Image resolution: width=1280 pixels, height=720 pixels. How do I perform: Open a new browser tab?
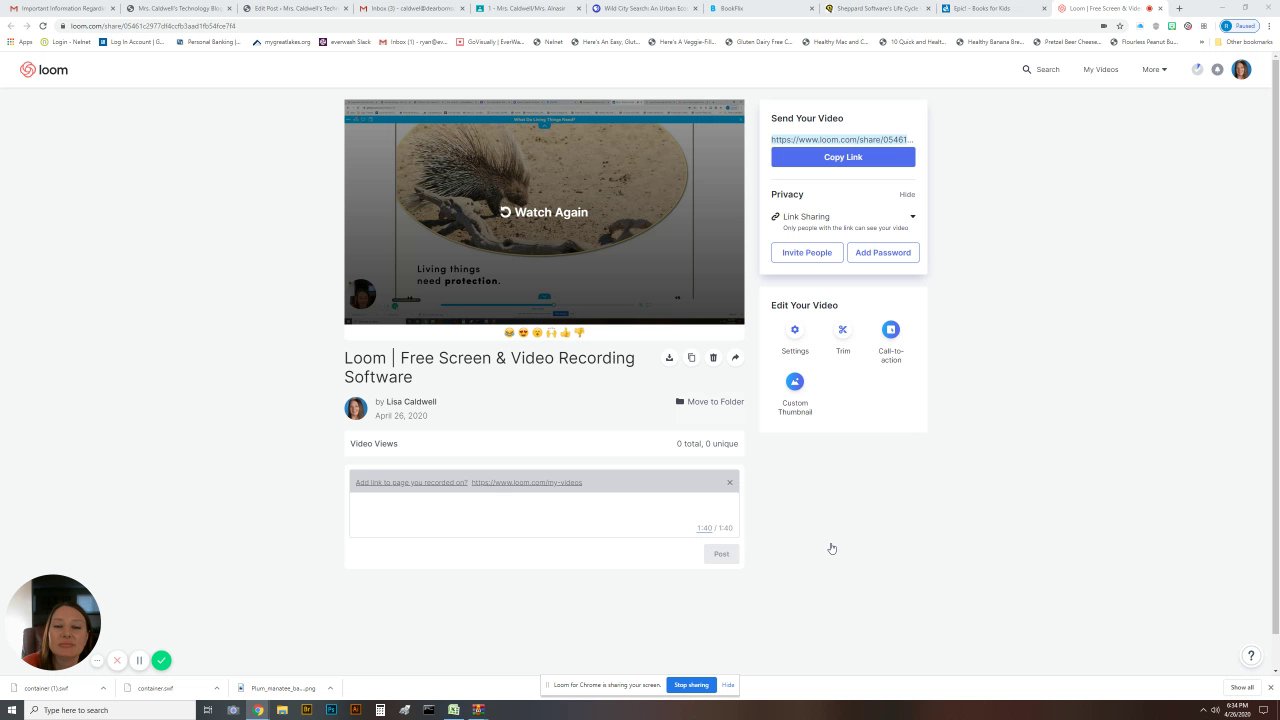(x=1179, y=8)
